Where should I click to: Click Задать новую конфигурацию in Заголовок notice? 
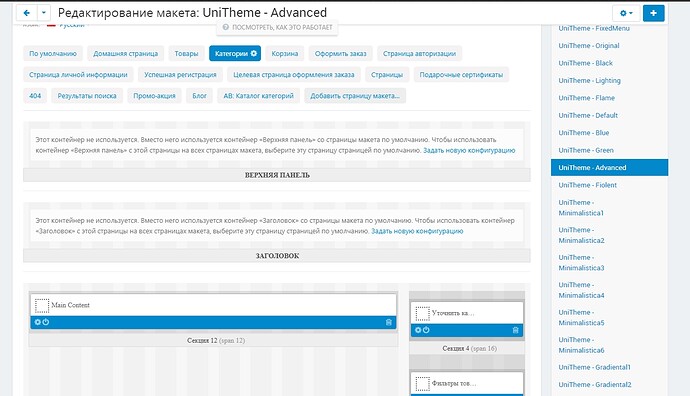[x=417, y=231]
